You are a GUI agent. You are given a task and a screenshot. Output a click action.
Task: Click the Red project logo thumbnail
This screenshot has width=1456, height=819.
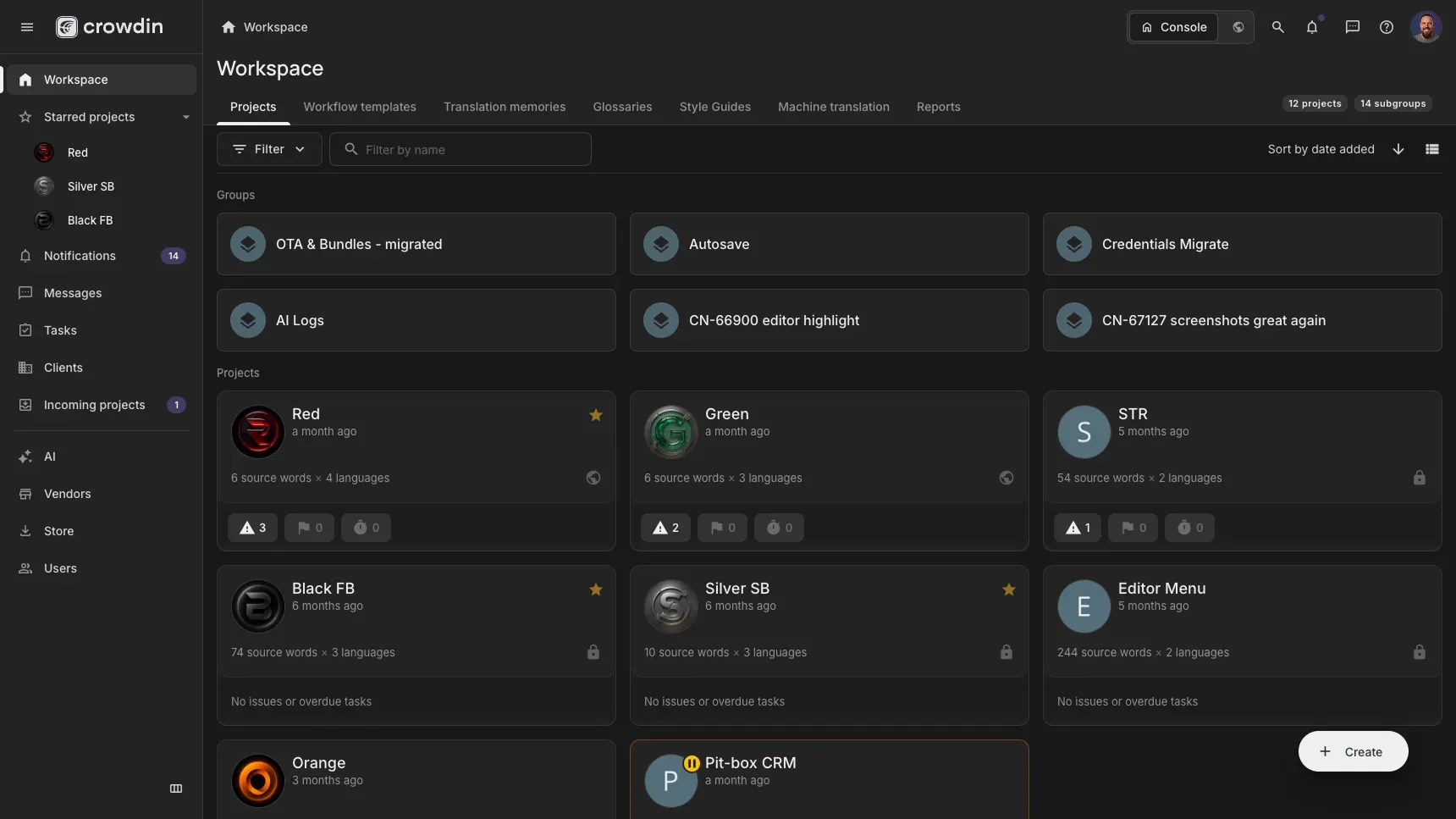(x=258, y=432)
